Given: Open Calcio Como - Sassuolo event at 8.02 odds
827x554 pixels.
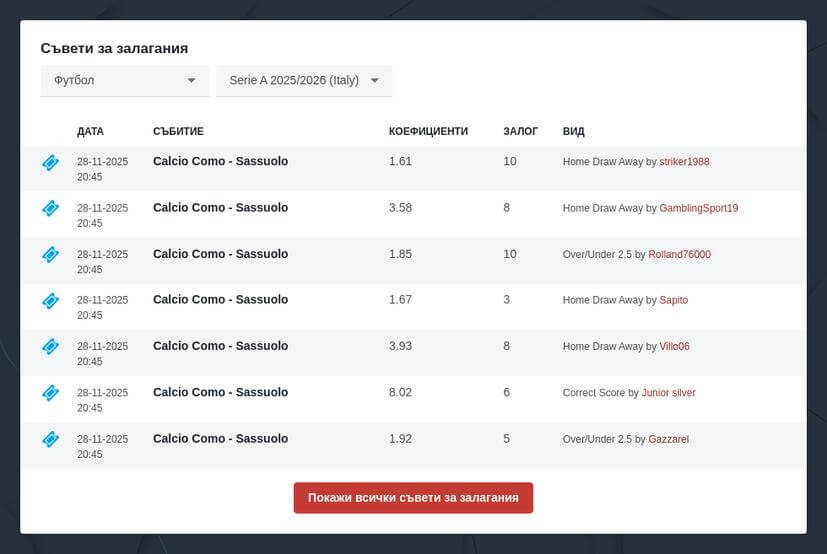Looking at the screenshot, I should [220, 392].
